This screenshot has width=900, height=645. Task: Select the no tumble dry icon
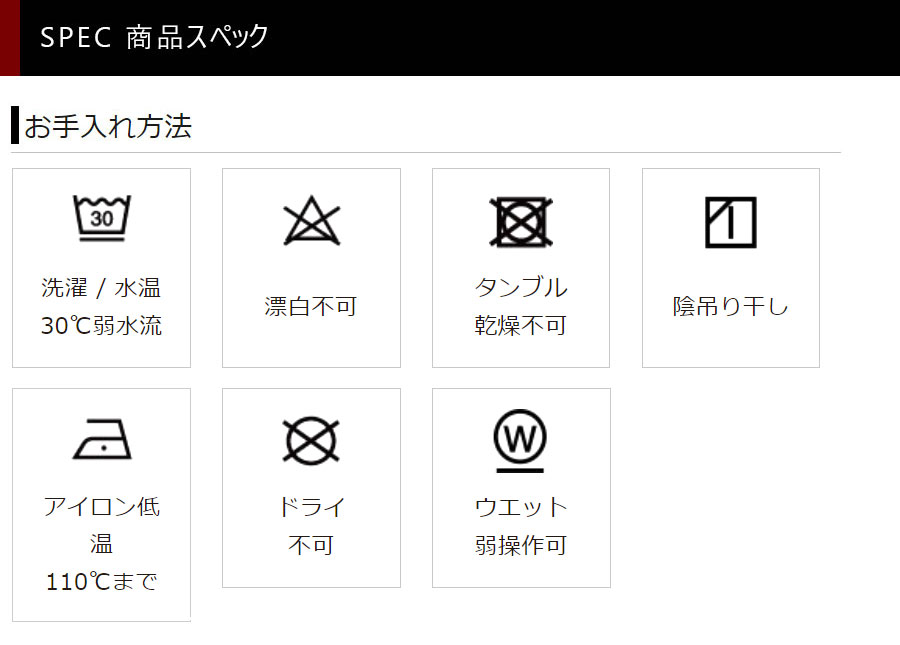(521, 222)
